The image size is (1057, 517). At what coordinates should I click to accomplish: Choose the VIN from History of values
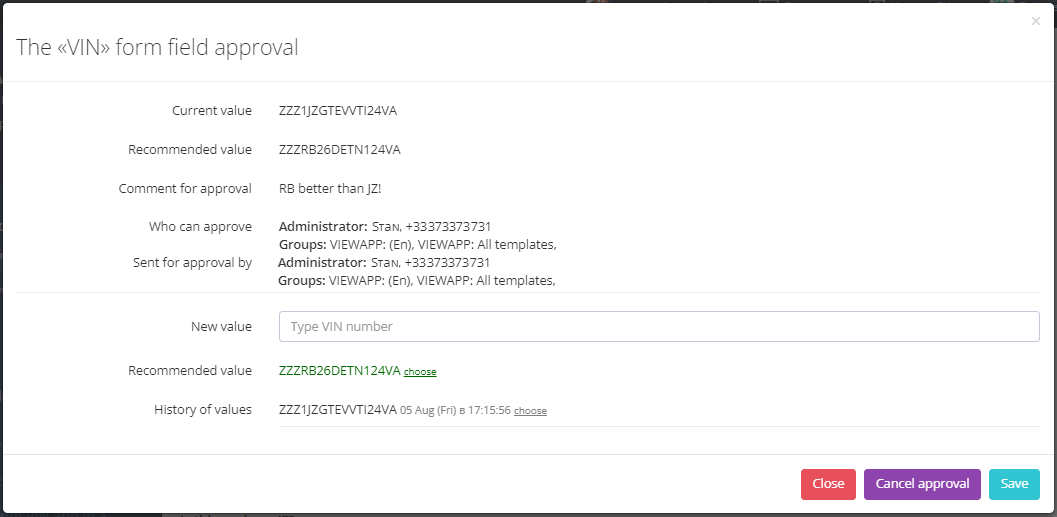tap(530, 410)
